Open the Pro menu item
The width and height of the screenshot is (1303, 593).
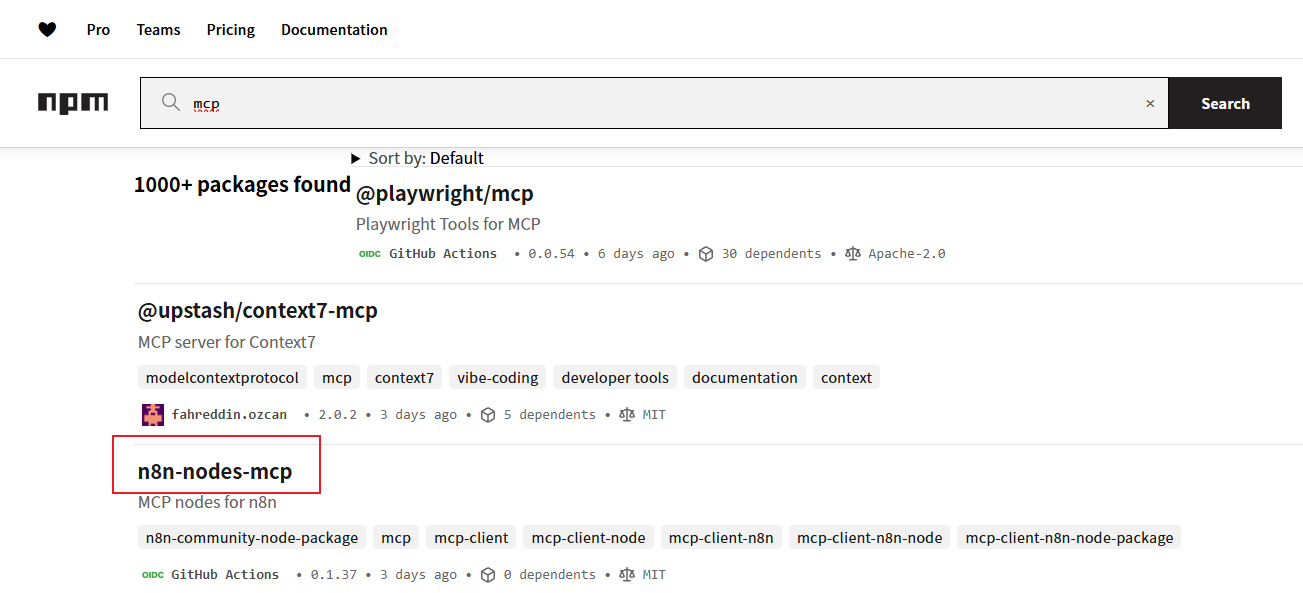[98, 30]
